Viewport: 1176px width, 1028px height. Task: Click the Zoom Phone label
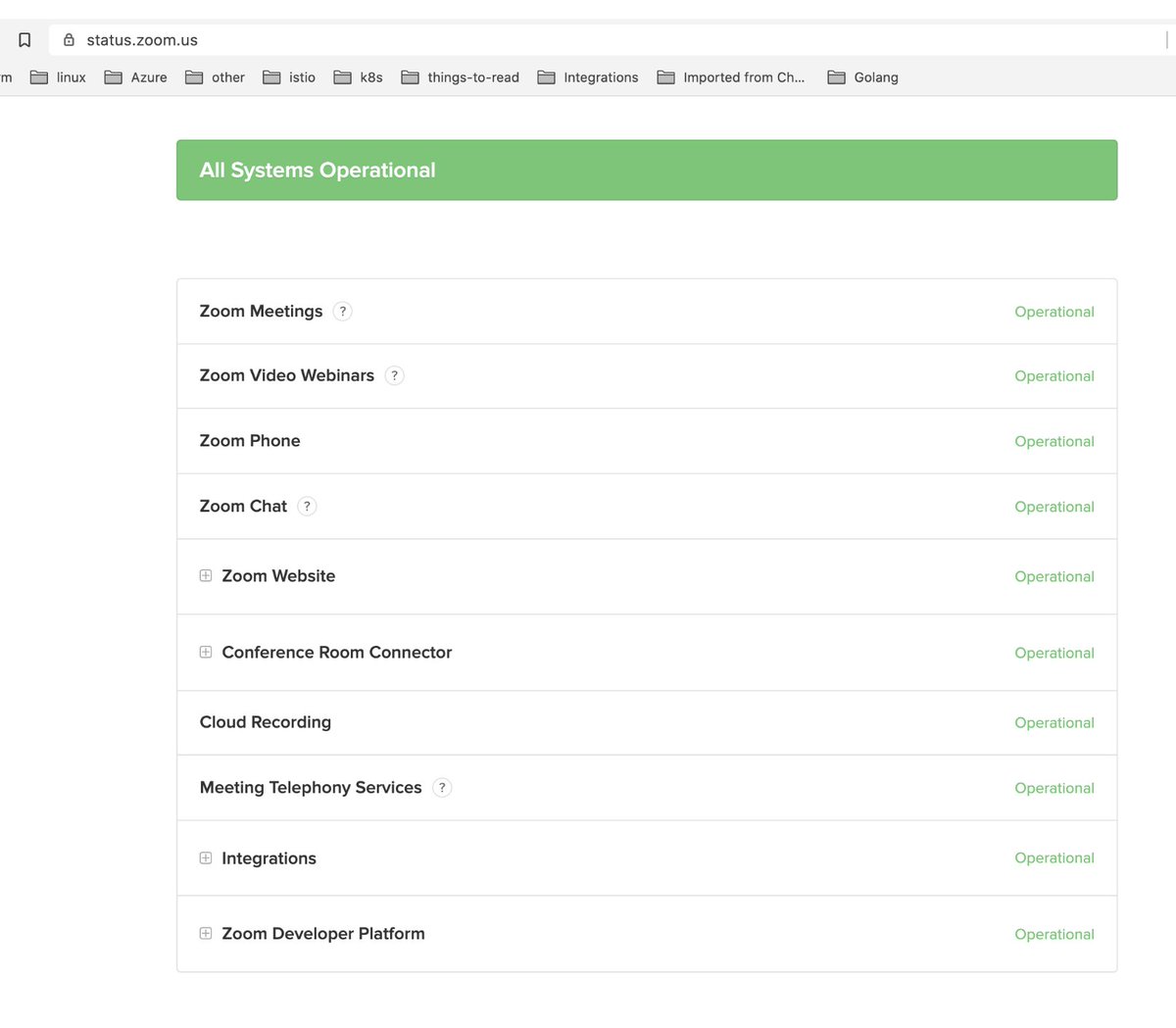[250, 441]
